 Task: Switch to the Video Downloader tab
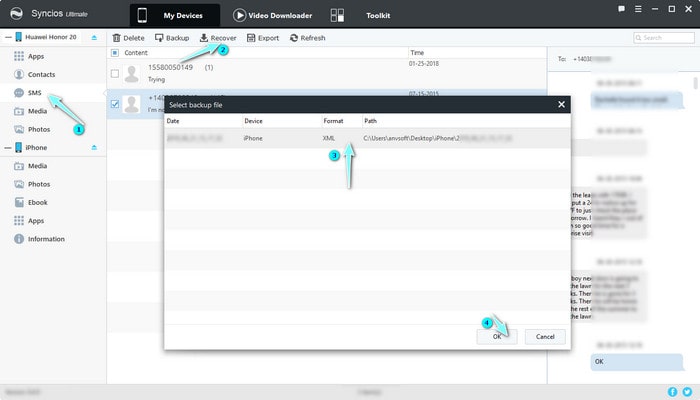click(271, 15)
